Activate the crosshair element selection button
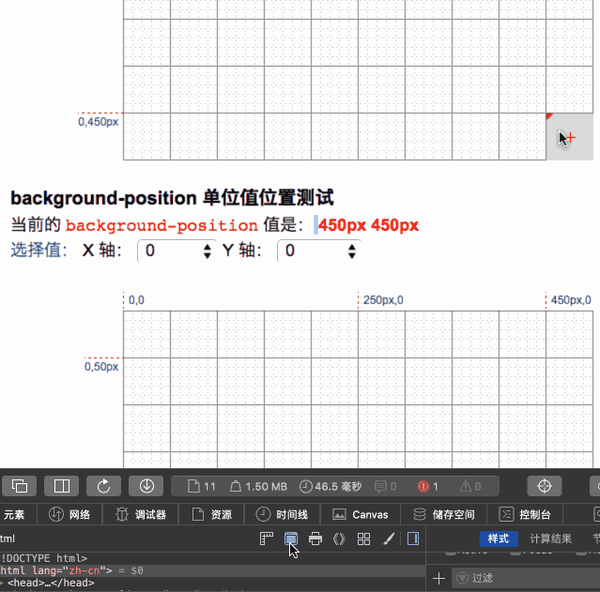Image resolution: width=600 pixels, height=592 pixels. point(544,486)
